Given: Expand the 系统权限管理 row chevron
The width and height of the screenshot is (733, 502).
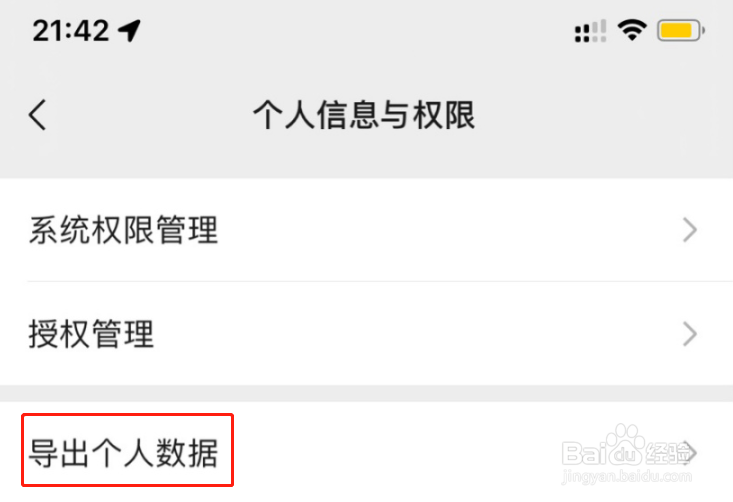Looking at the screenshot, I should click(x=690, y=230).
